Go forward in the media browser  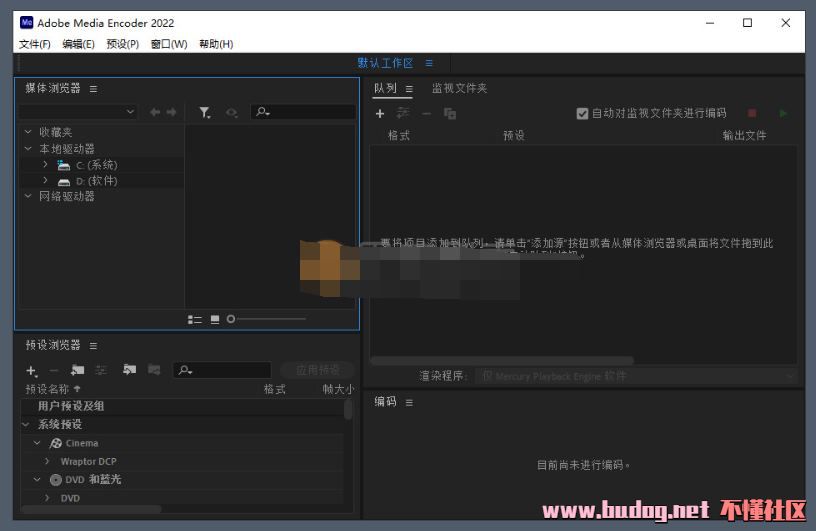[x=171, y=112]
